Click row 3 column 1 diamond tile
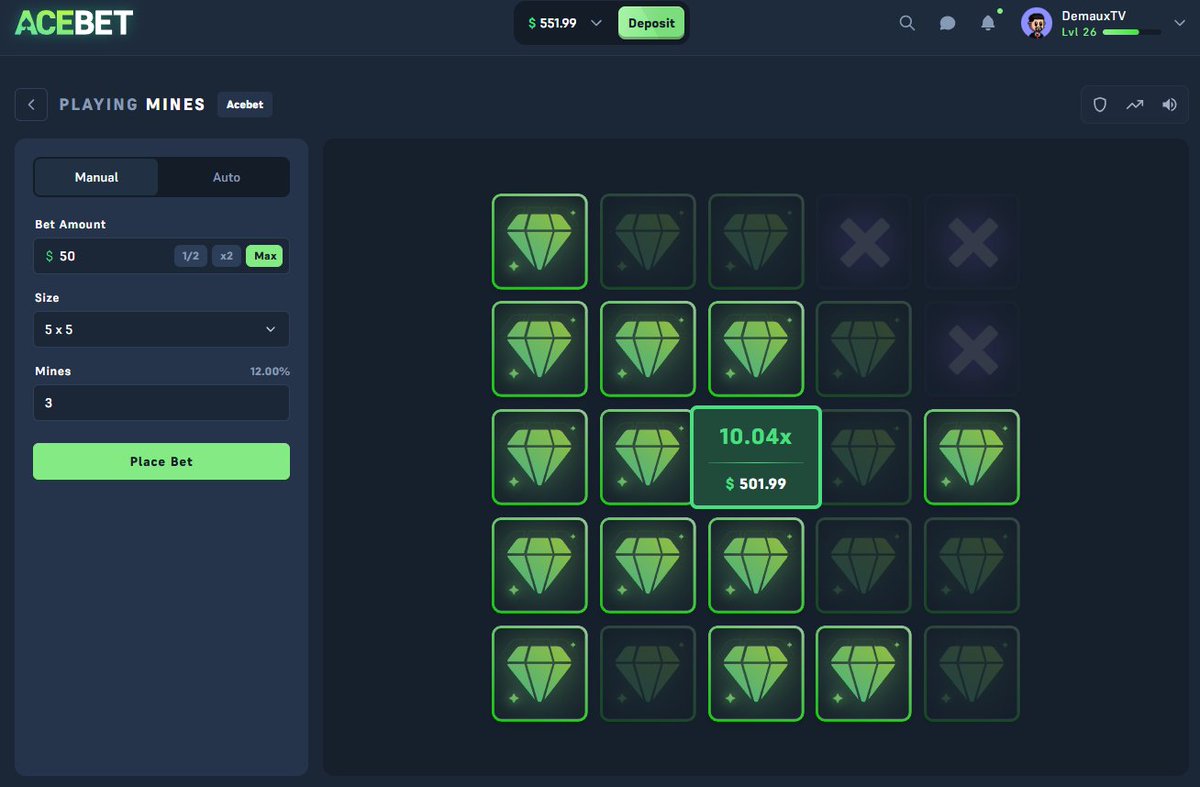This screenshot has width=1200, height=787. pyautogui.click(x=540, y=457)
